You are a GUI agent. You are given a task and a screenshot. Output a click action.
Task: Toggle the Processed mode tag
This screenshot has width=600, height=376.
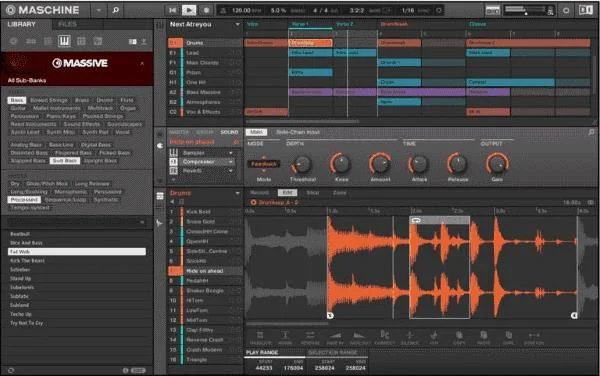(24, 200)
